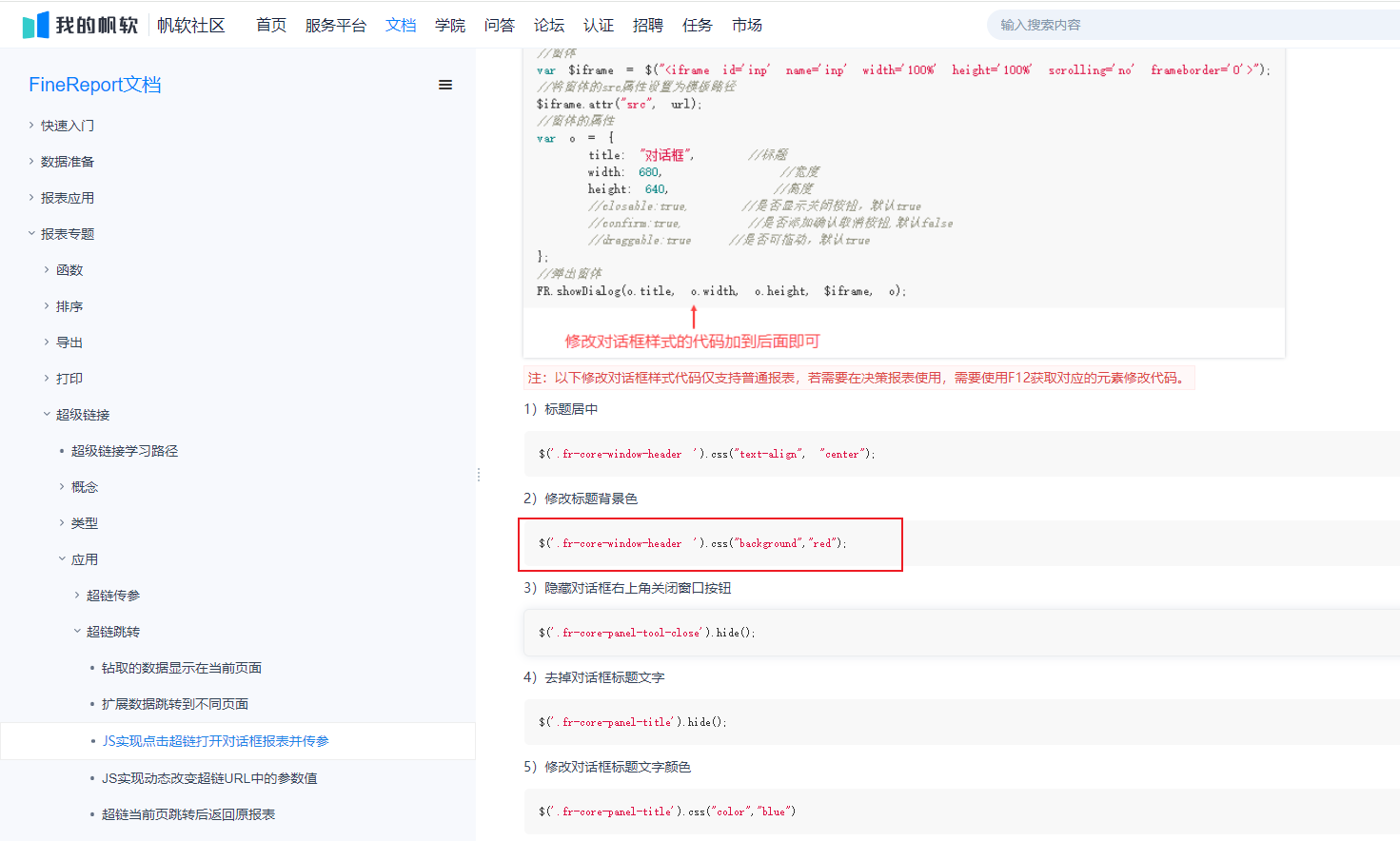Select the 文档 nav tab

tap(401, 25)
